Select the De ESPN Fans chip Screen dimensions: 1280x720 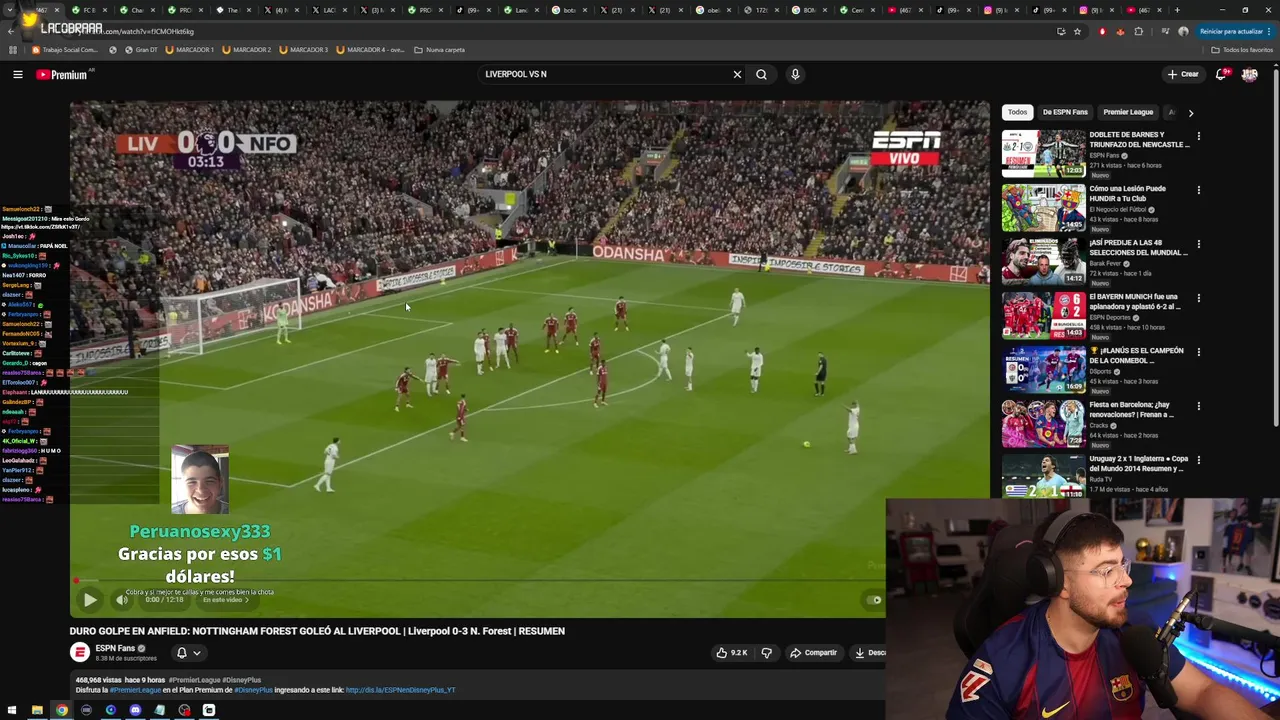pos(1065,112)
